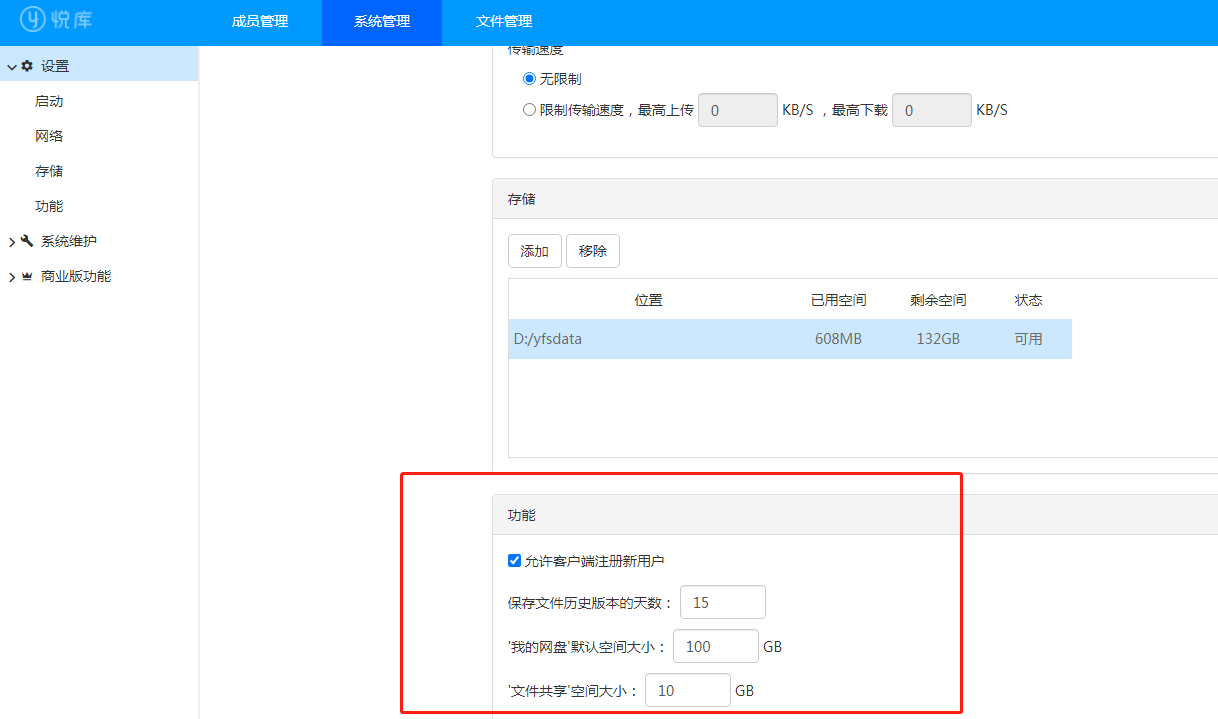Click the 最高下载 speed input field
The width and height of the screenshot is (1218, 719).
[x=932, y=110]
